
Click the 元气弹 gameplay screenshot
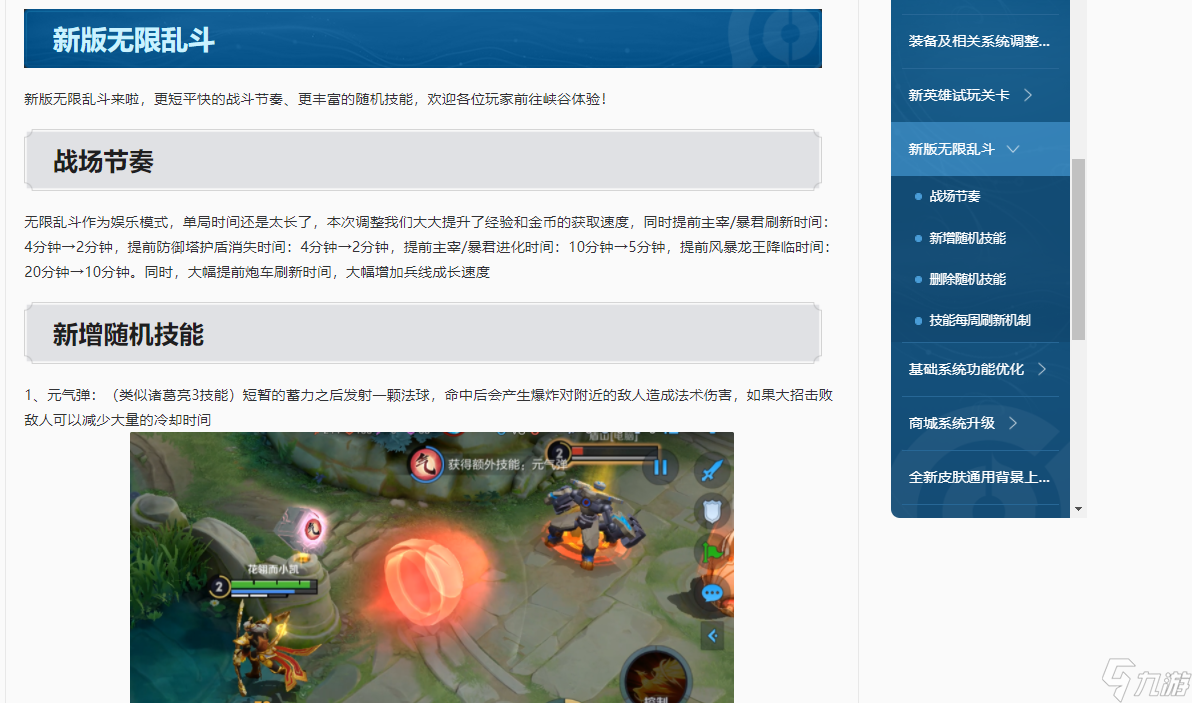432,567
